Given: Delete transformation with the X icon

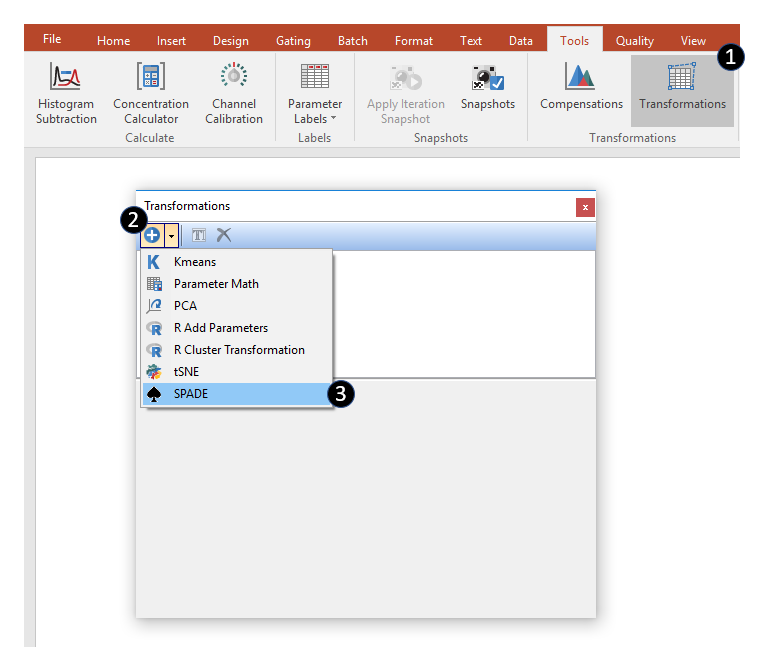Looking at the screenshot, I should tap(224, 235).
